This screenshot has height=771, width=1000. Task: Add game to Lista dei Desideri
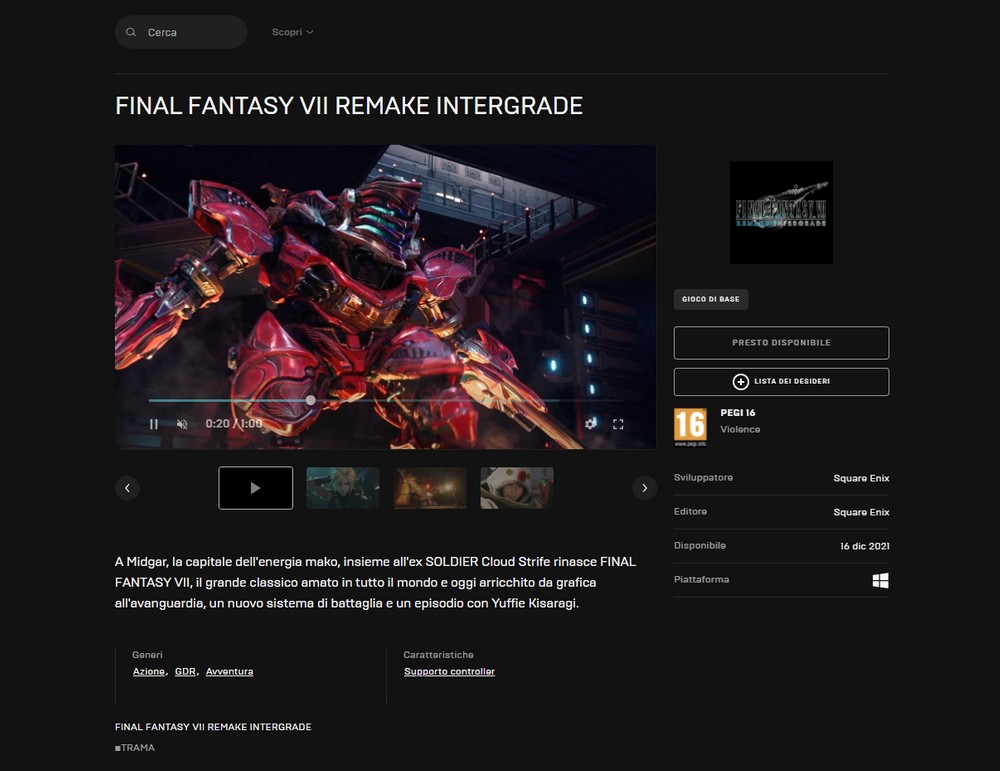(x=781, y=382)
